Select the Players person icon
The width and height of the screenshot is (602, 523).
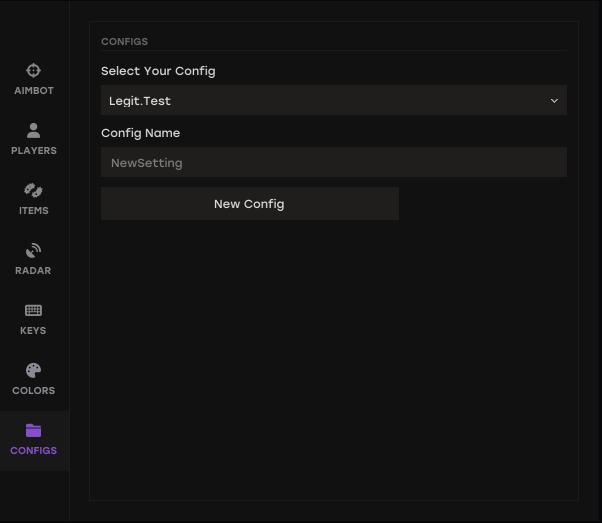coord(33,131)
